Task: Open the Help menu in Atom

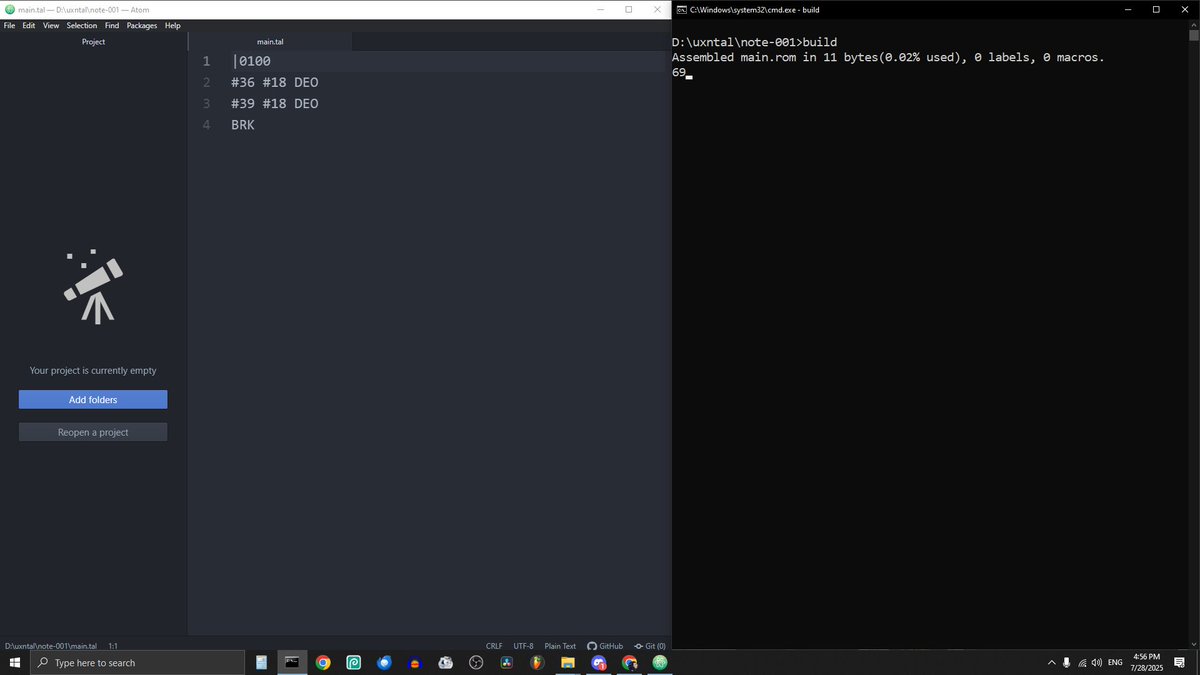Action: (x=173, y=25)
